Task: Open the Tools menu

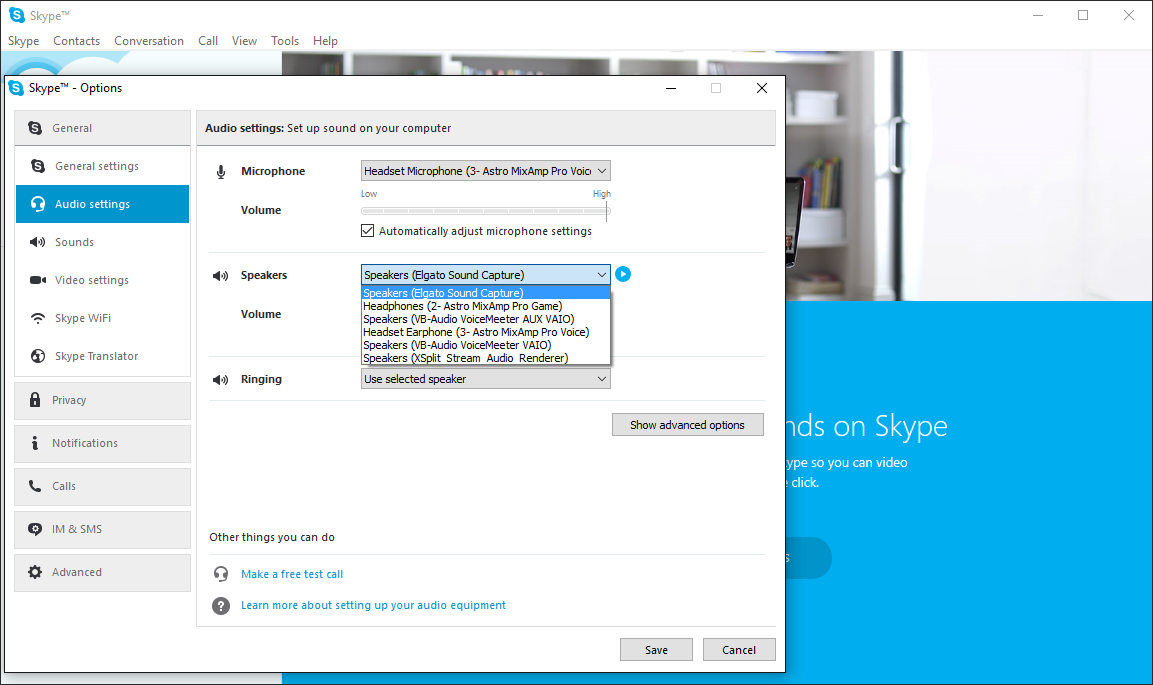Action: coord(285,41)
